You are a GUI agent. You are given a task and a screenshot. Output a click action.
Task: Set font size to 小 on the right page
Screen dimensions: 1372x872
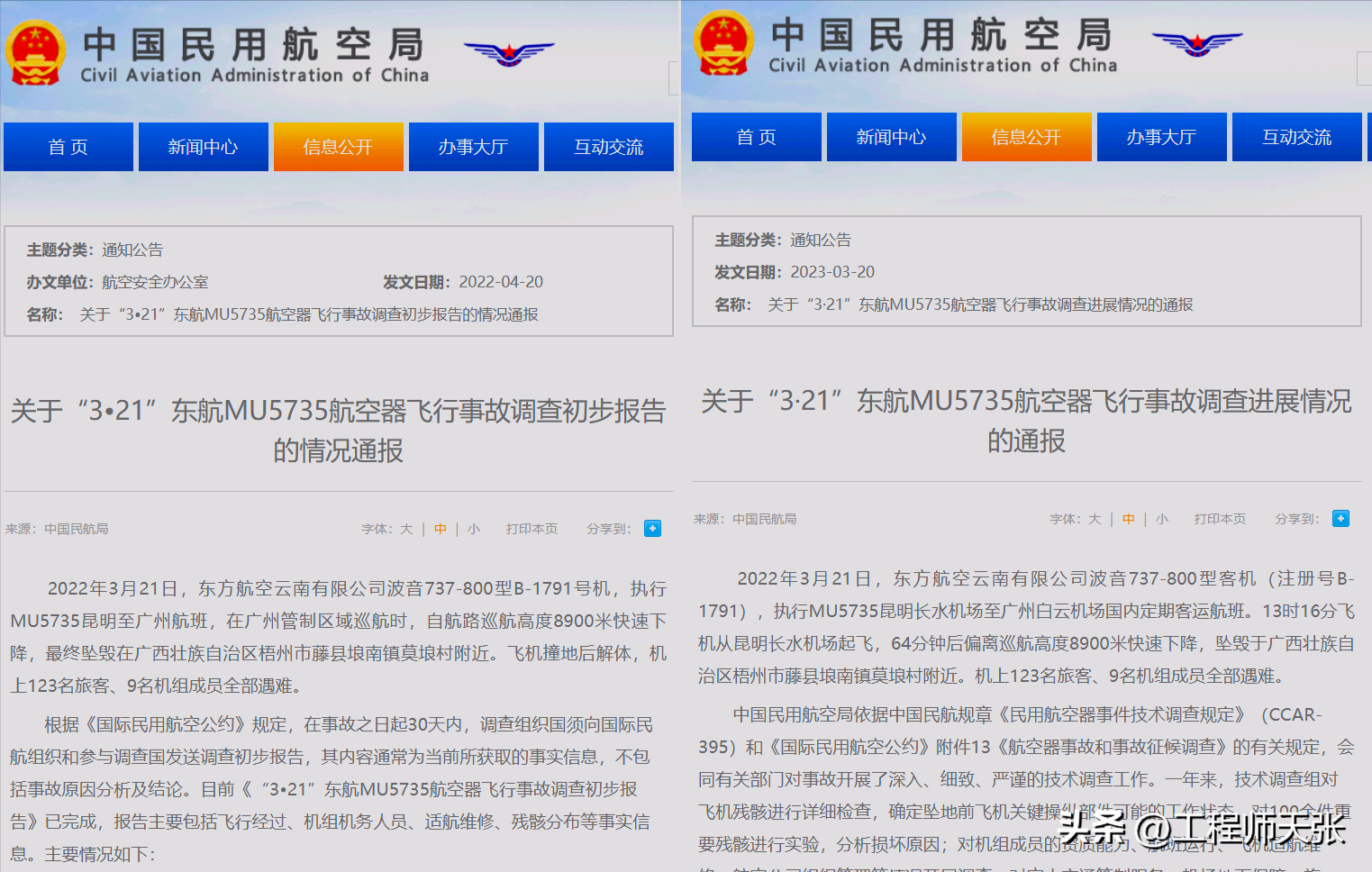point(1162,519)
